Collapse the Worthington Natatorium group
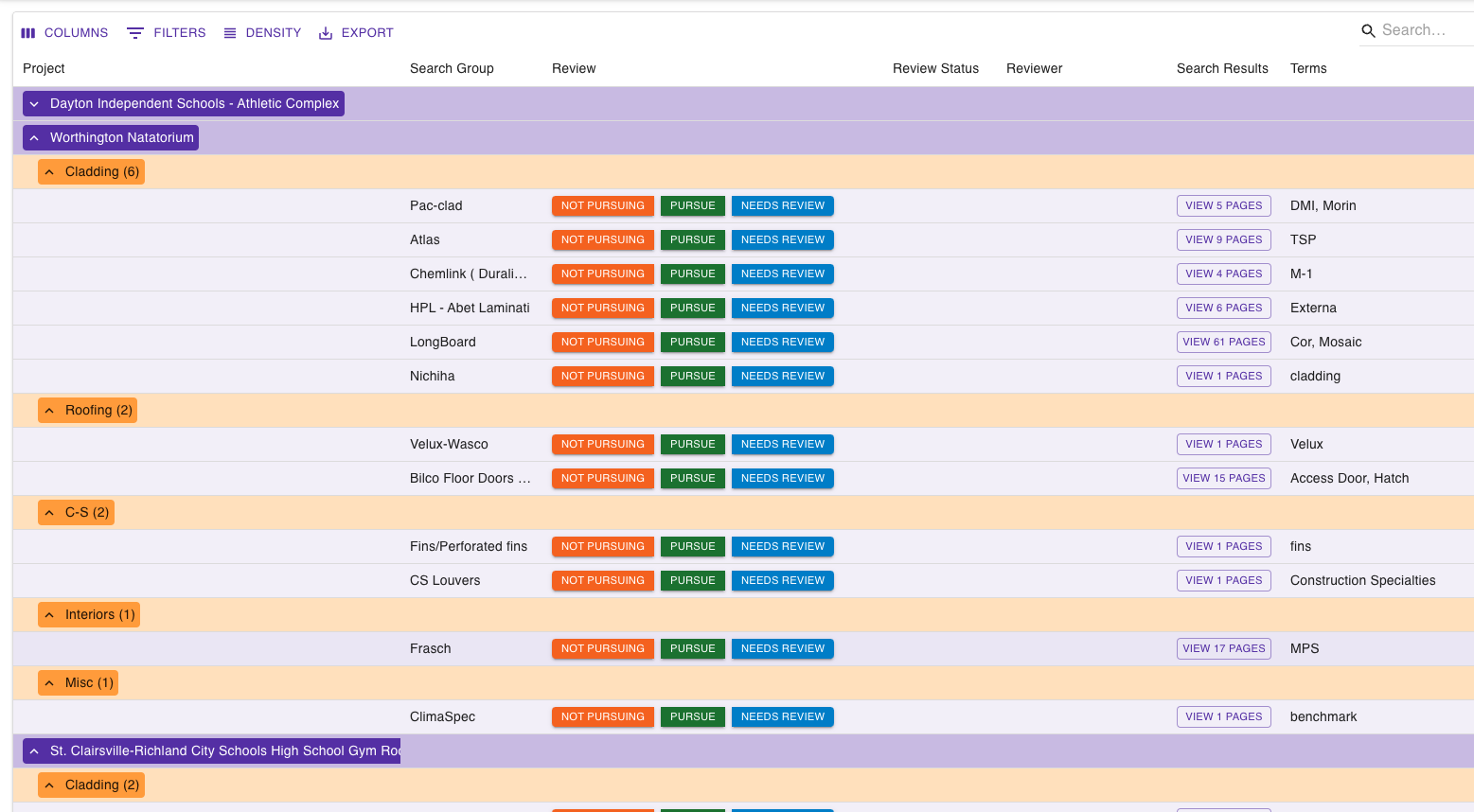Viewport: 1474px width, 812px height. tap(34, 138)
